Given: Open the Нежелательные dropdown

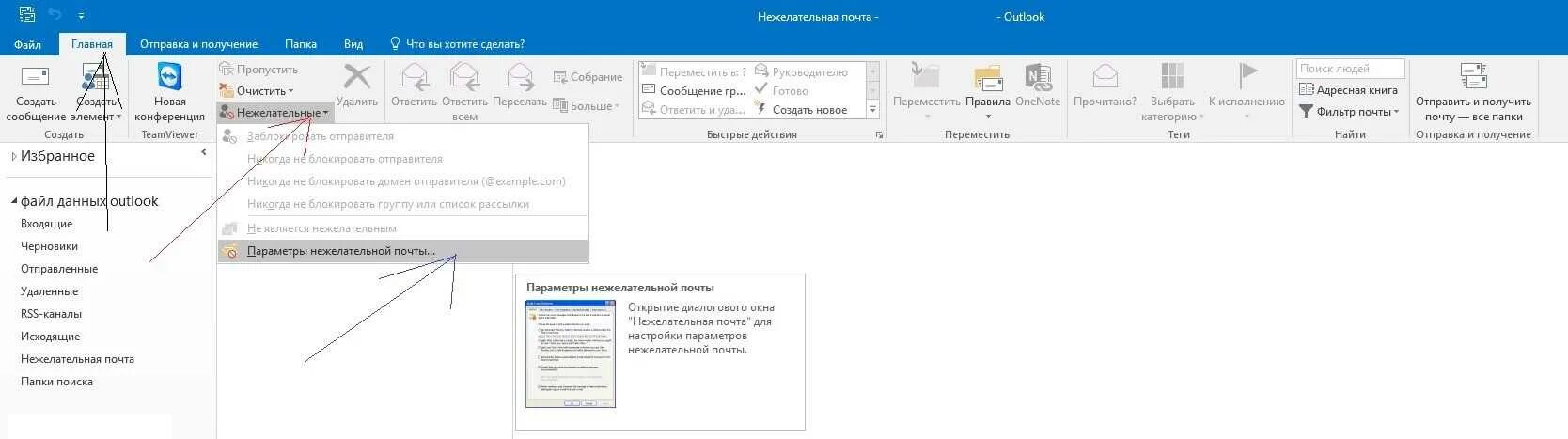Looking at the screenshot, I should (274, 113).
